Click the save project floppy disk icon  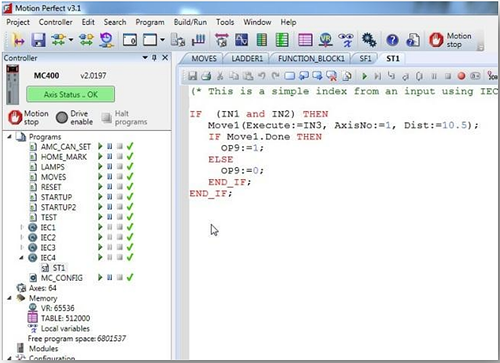tap(38, 40)
